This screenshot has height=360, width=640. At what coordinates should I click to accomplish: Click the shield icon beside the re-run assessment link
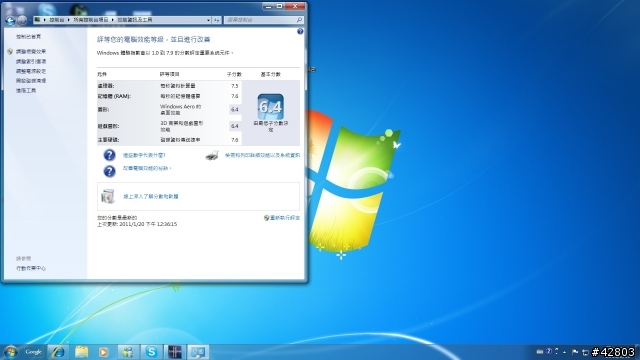[267, 218]
